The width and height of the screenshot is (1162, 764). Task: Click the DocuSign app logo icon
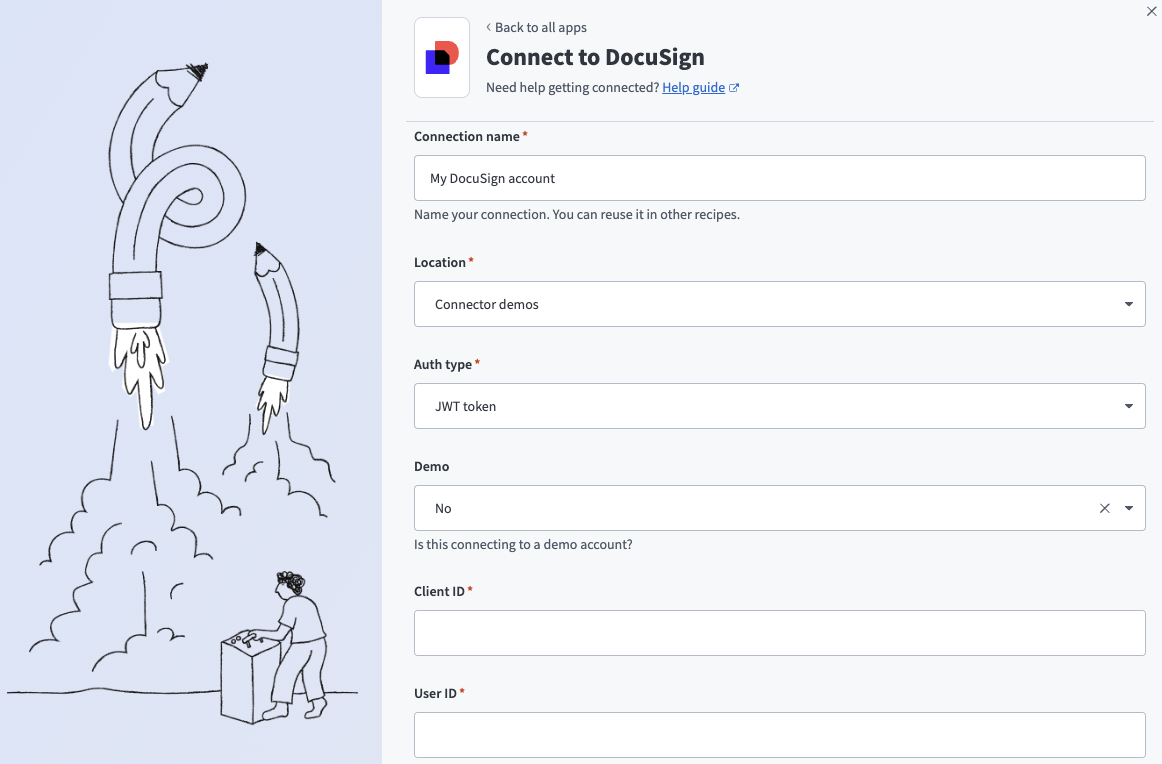(441, 57)
